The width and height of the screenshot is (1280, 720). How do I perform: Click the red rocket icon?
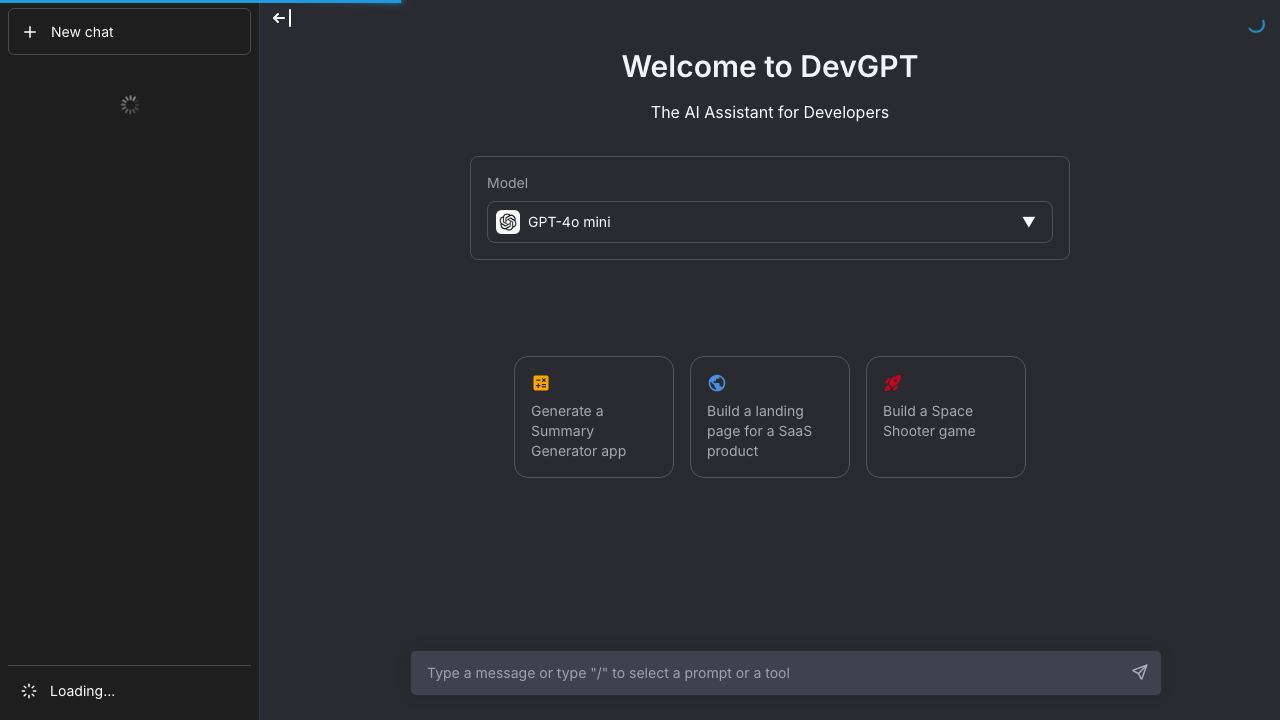coord(893,383)
